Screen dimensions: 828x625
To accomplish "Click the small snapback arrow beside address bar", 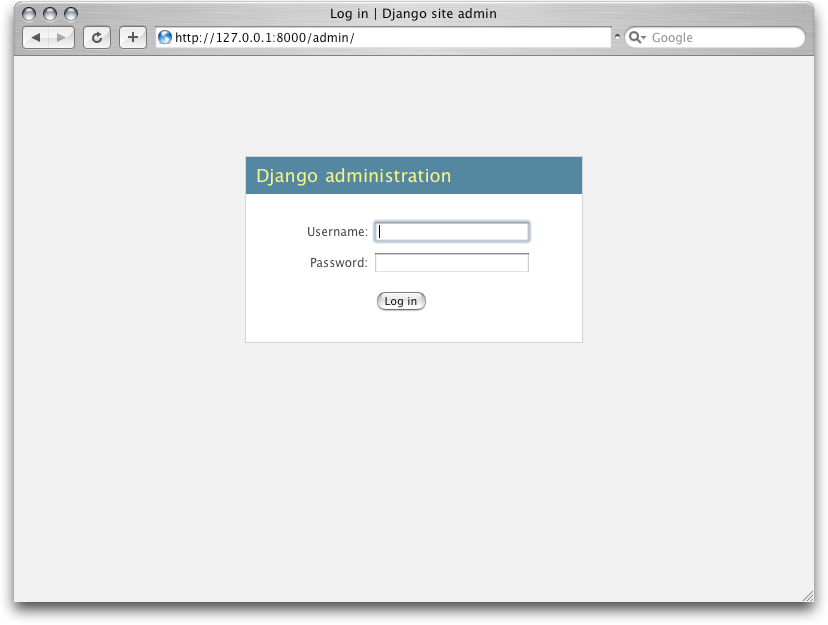I will point(617,37).
